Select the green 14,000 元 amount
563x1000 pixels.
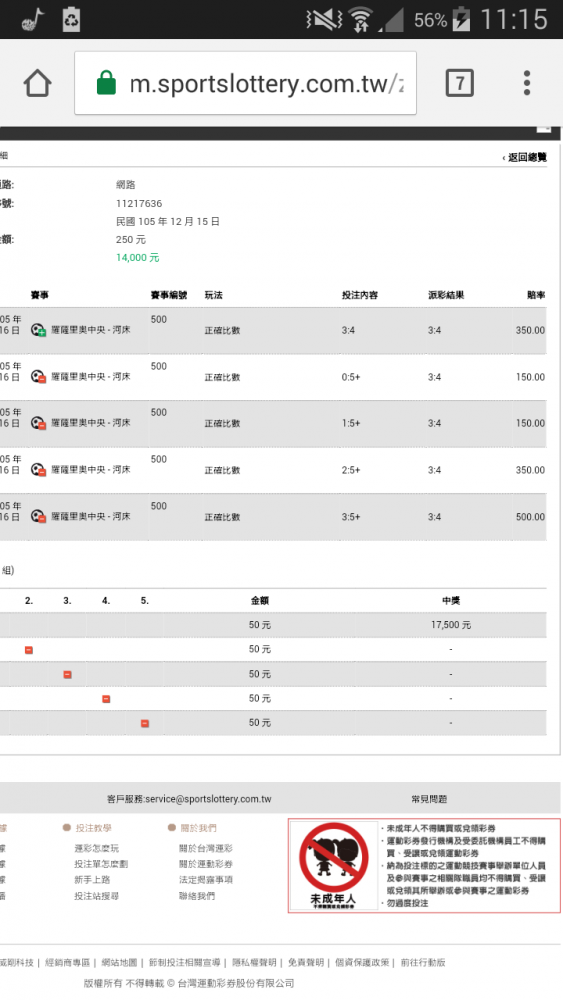[x=138, y=258]
